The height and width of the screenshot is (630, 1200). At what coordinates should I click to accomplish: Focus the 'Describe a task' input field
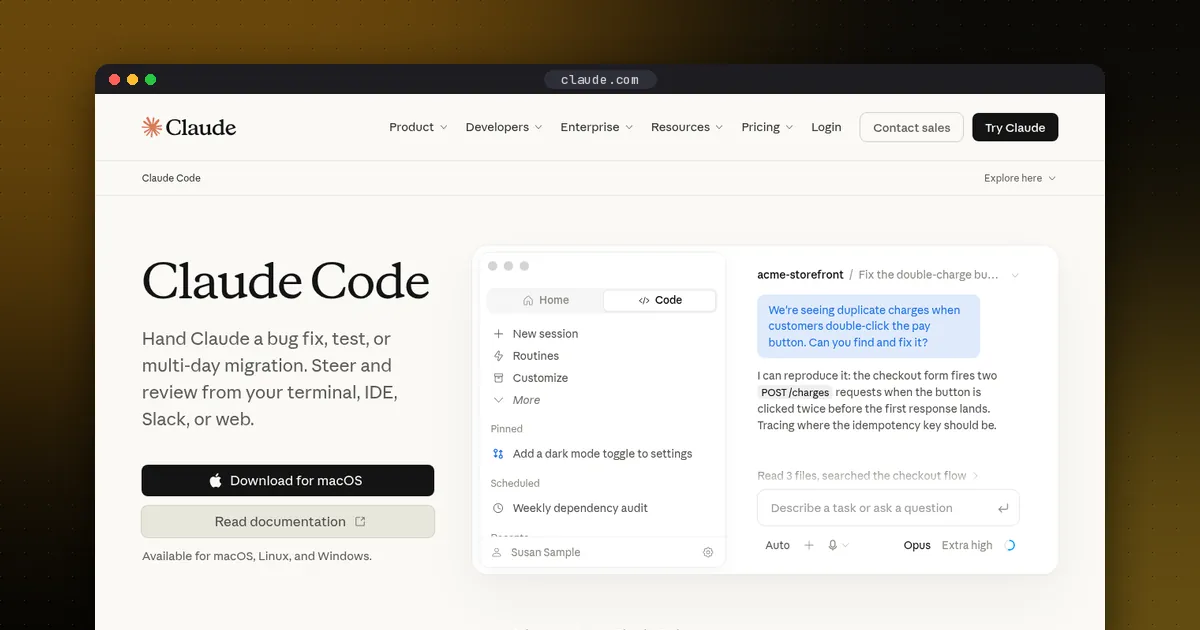coord(888,508)
